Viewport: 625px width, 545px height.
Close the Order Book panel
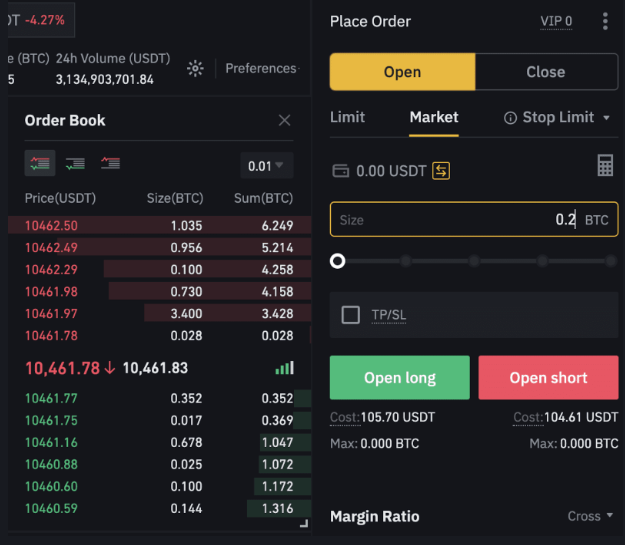[284, 120]
